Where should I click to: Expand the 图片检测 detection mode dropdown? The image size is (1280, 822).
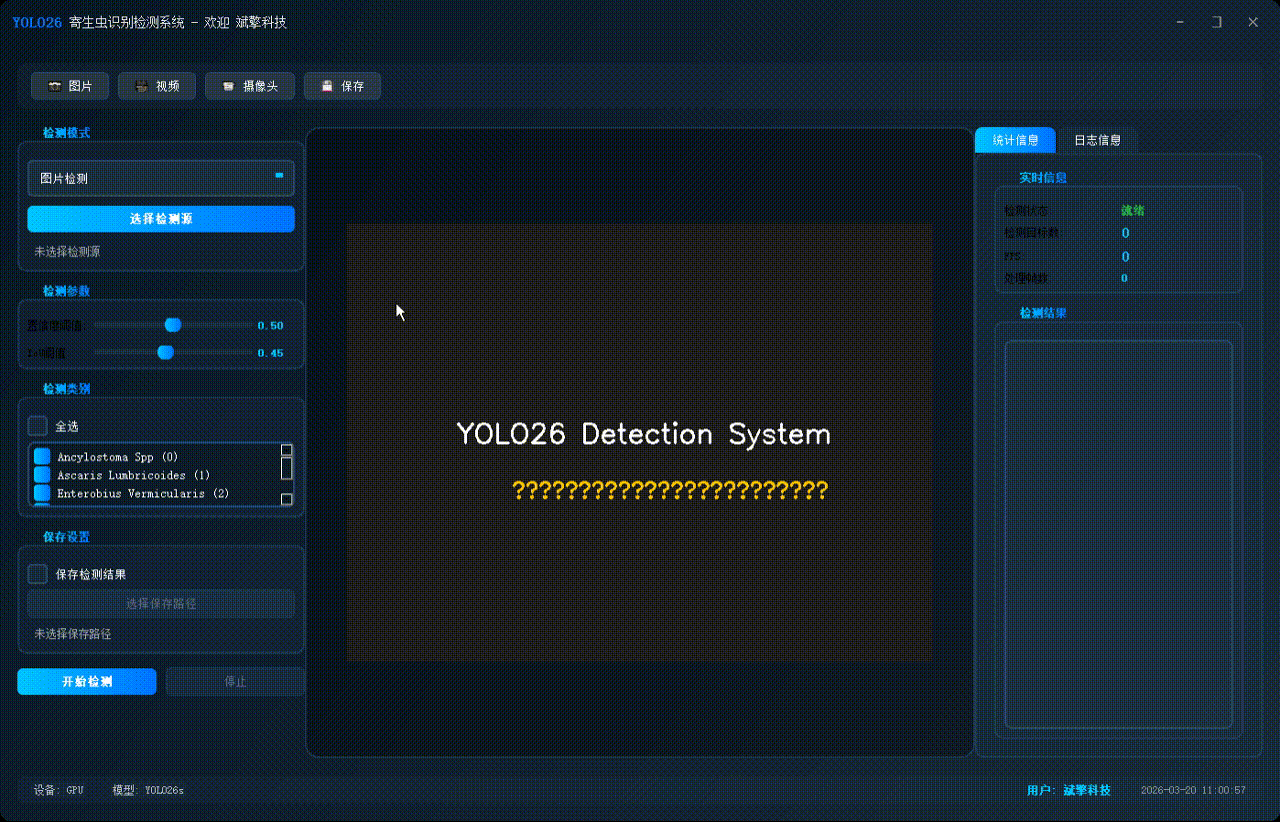pos(161,178)
